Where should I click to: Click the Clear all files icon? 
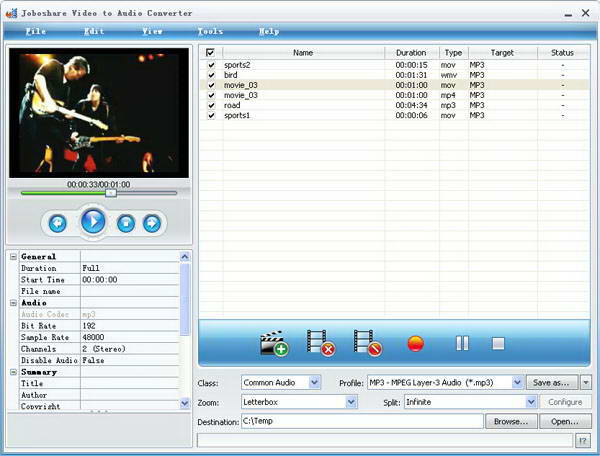tap(367, 343)
